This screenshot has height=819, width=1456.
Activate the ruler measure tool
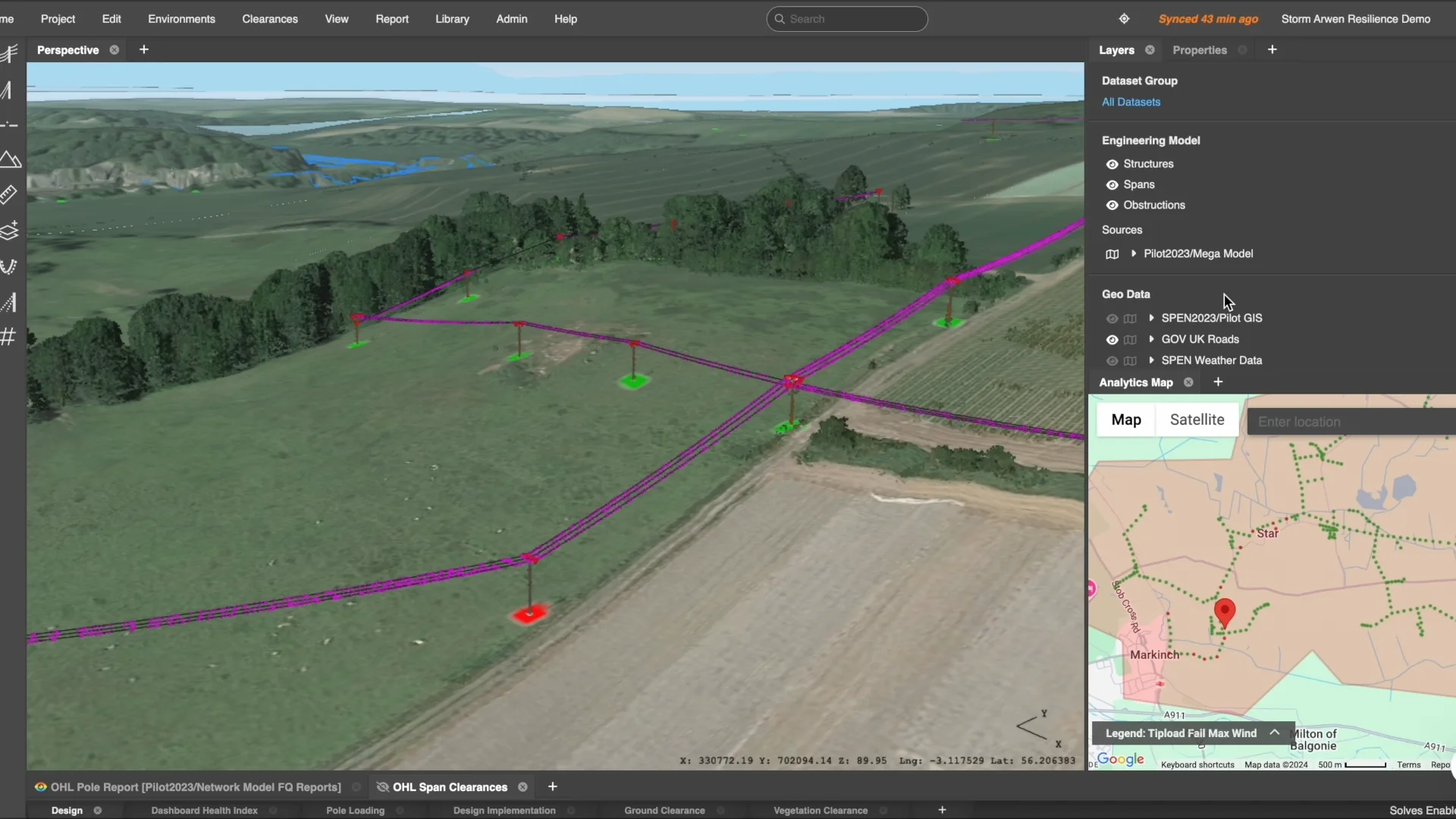coord(8,195)
